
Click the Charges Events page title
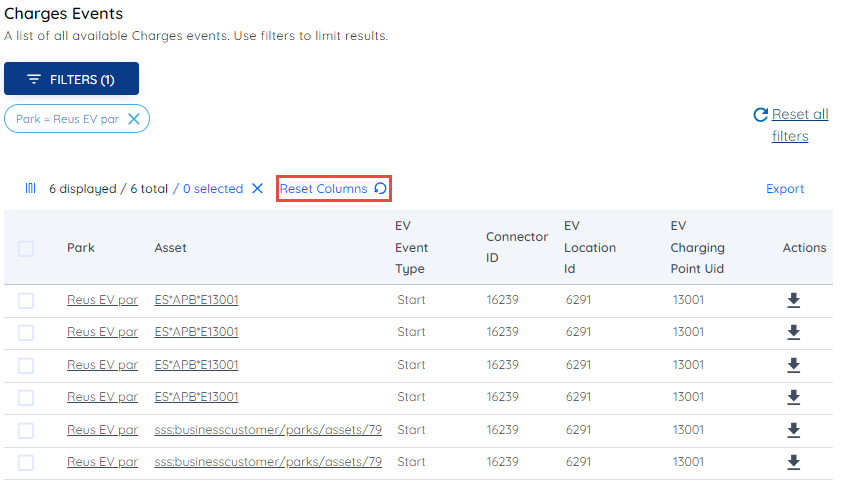coord(64,13)
